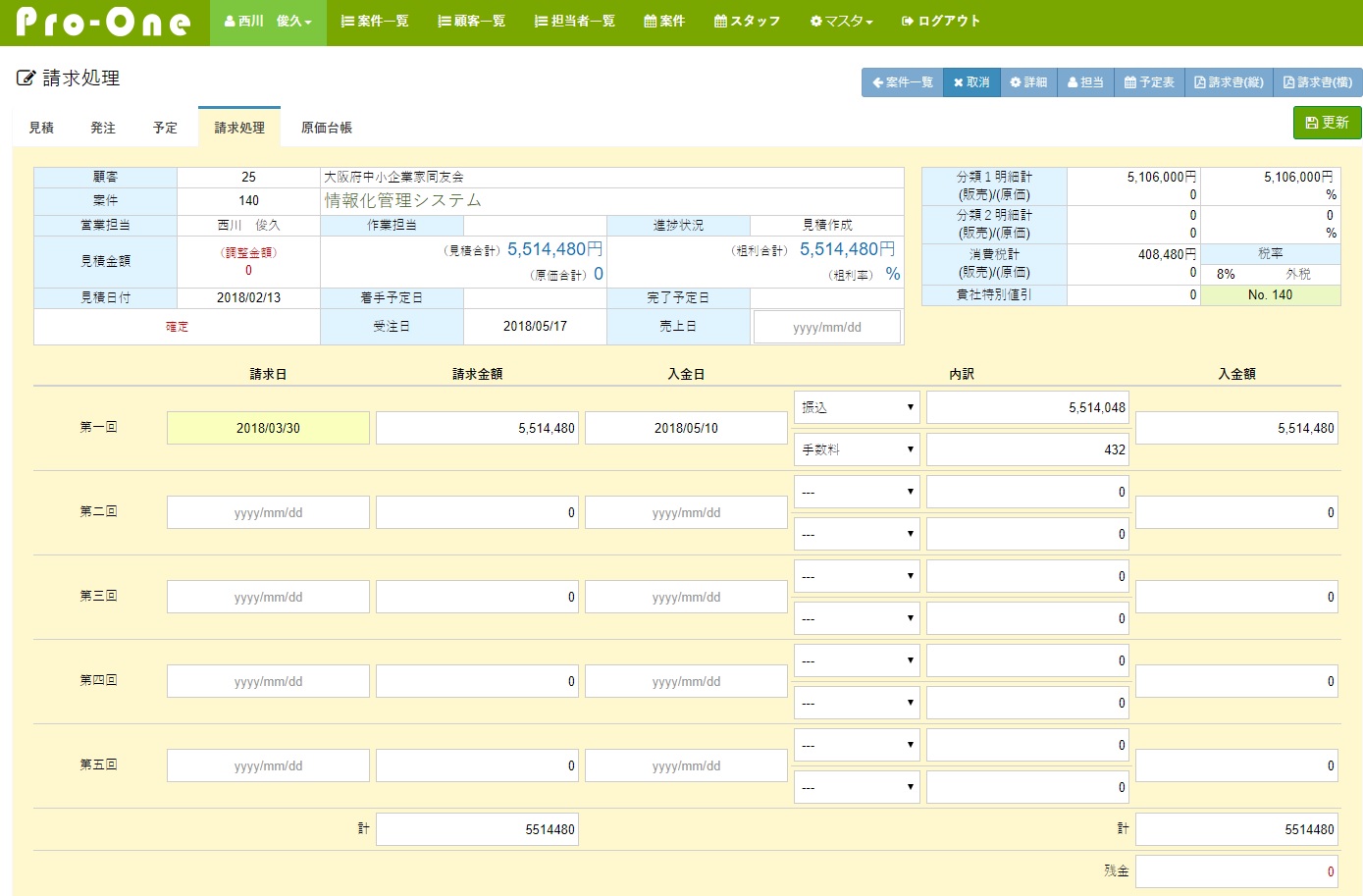This screenshot has width=1363, height=896.
Task: Click the 432 fee amount field
Action: coord(1027,449)
